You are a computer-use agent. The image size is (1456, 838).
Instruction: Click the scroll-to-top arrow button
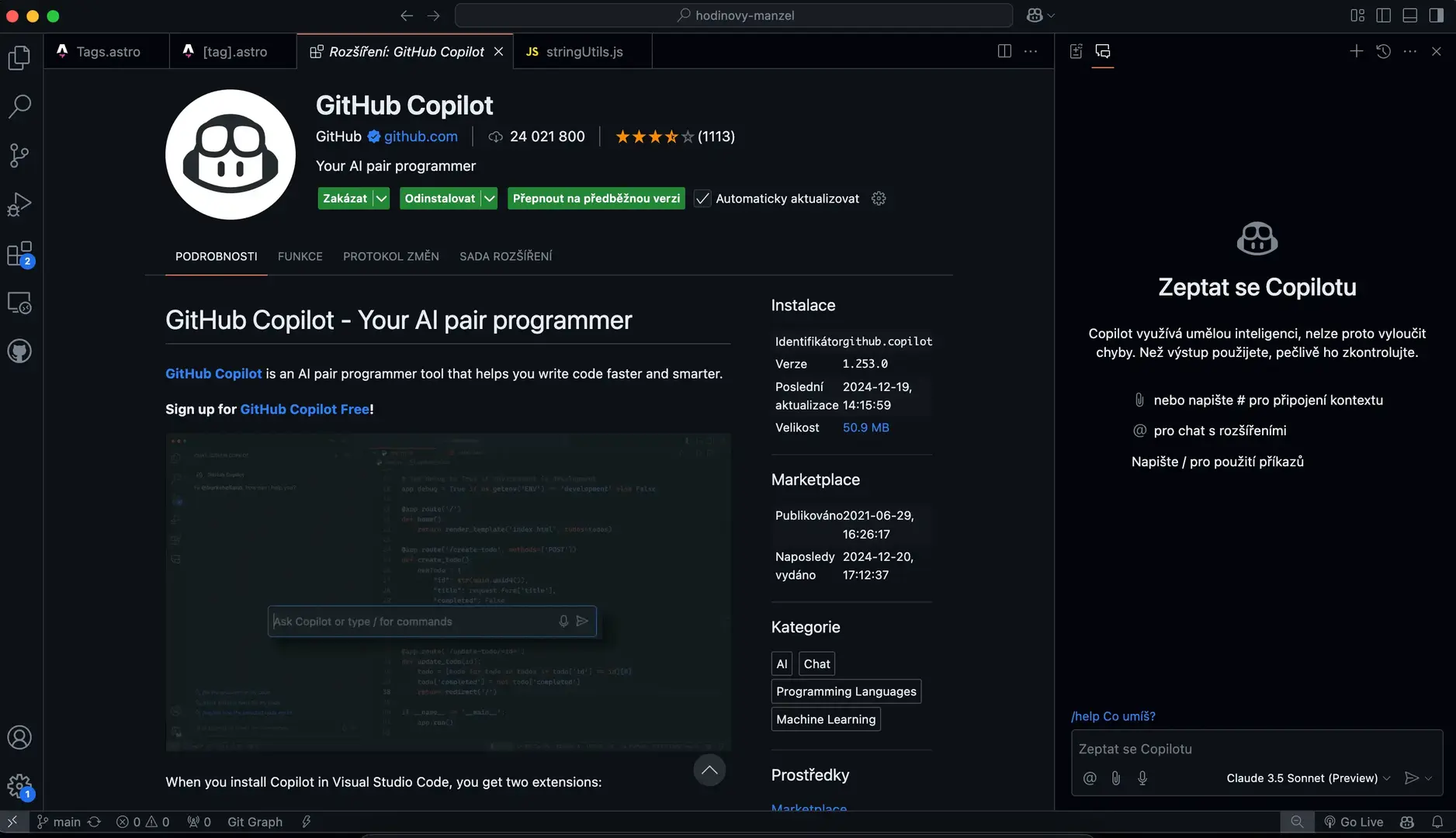(x=709, y=770)
